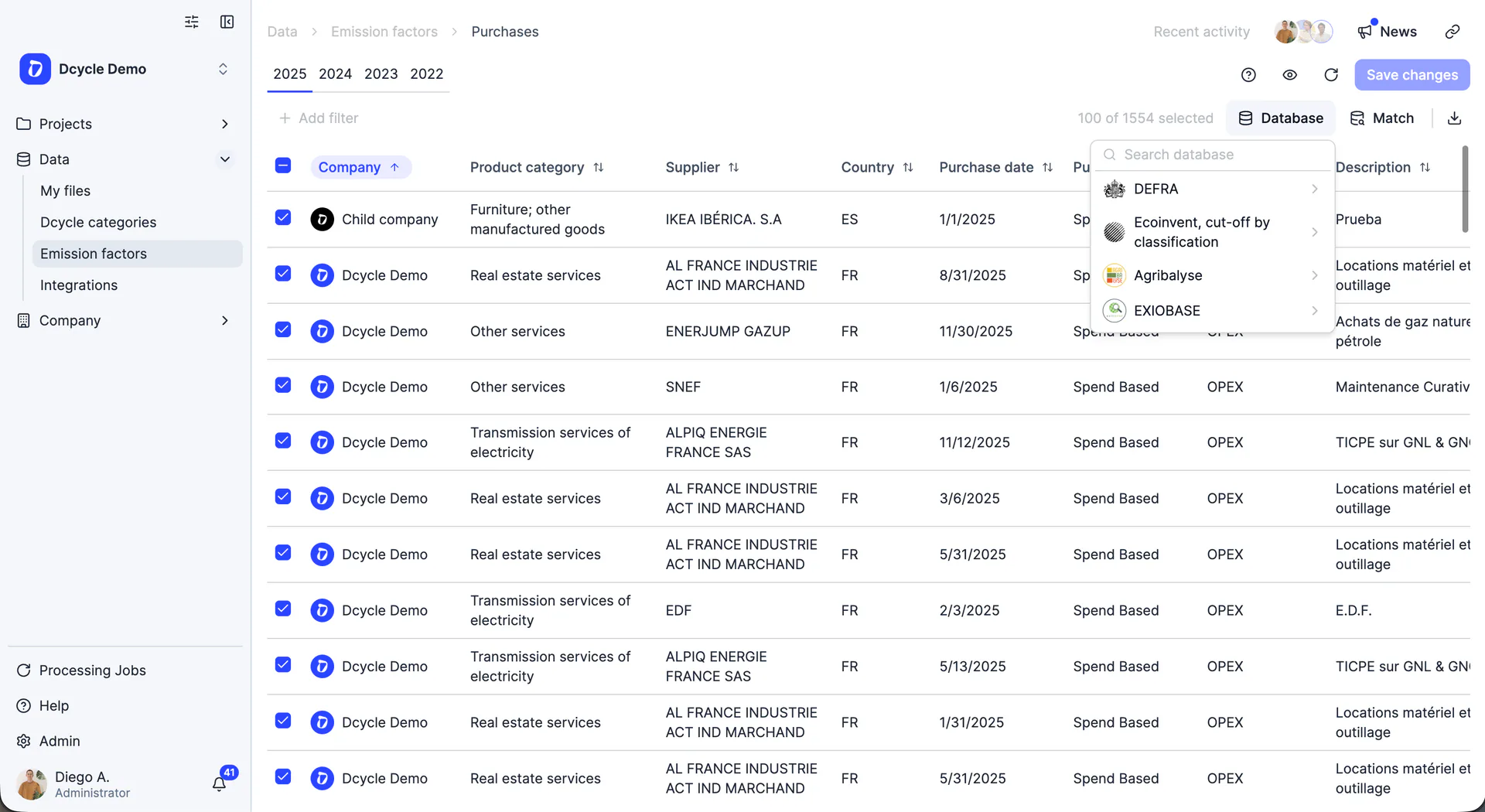Copy link with chain icon

coord(1453,32)
